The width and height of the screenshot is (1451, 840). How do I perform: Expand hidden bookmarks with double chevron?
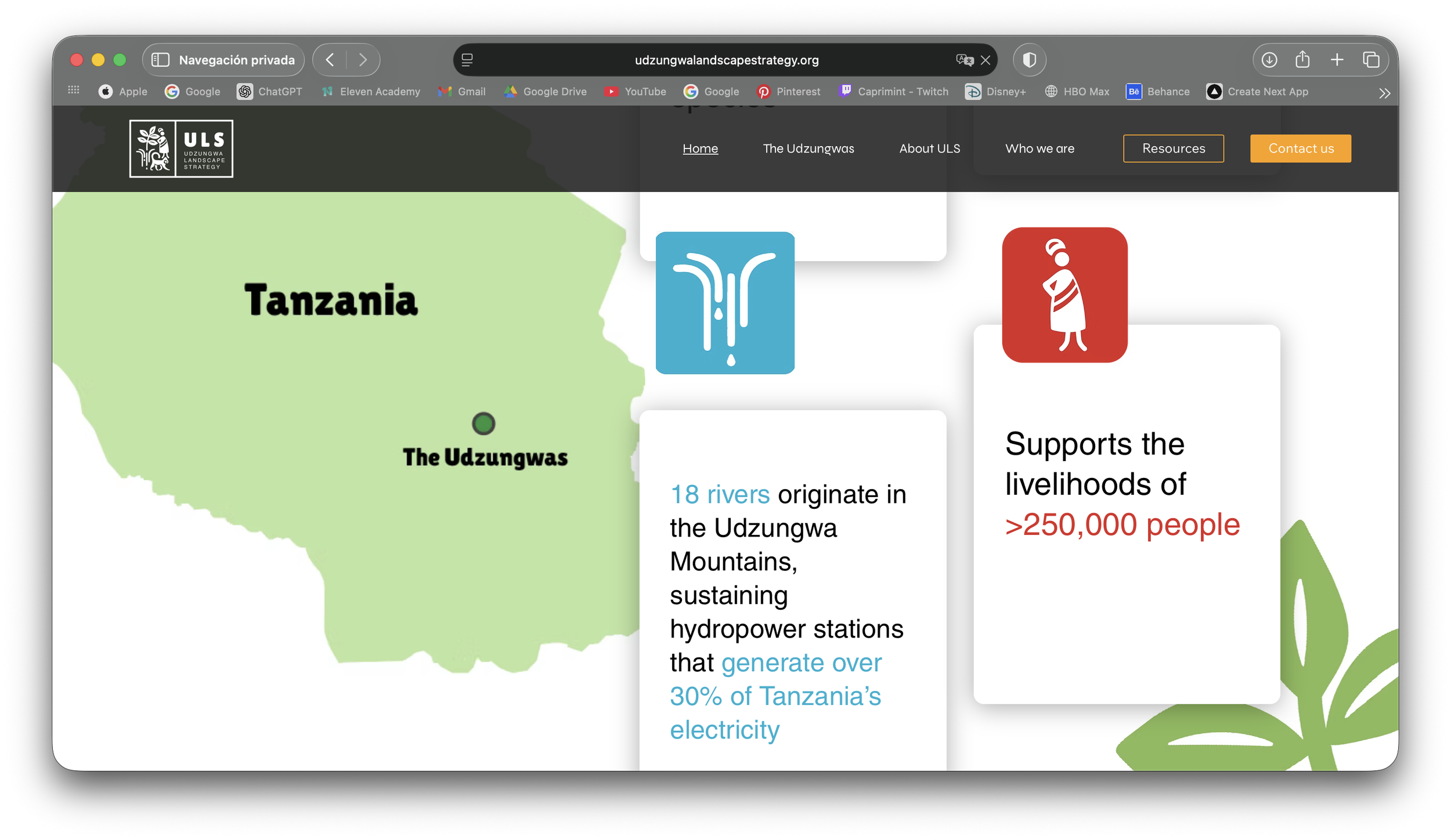[x=1384, y=93]
